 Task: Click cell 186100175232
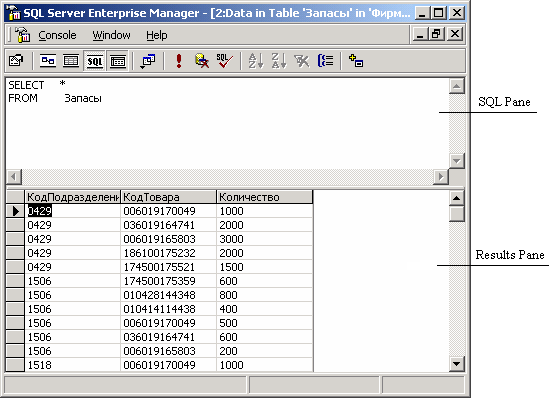(x=168, y=253)
